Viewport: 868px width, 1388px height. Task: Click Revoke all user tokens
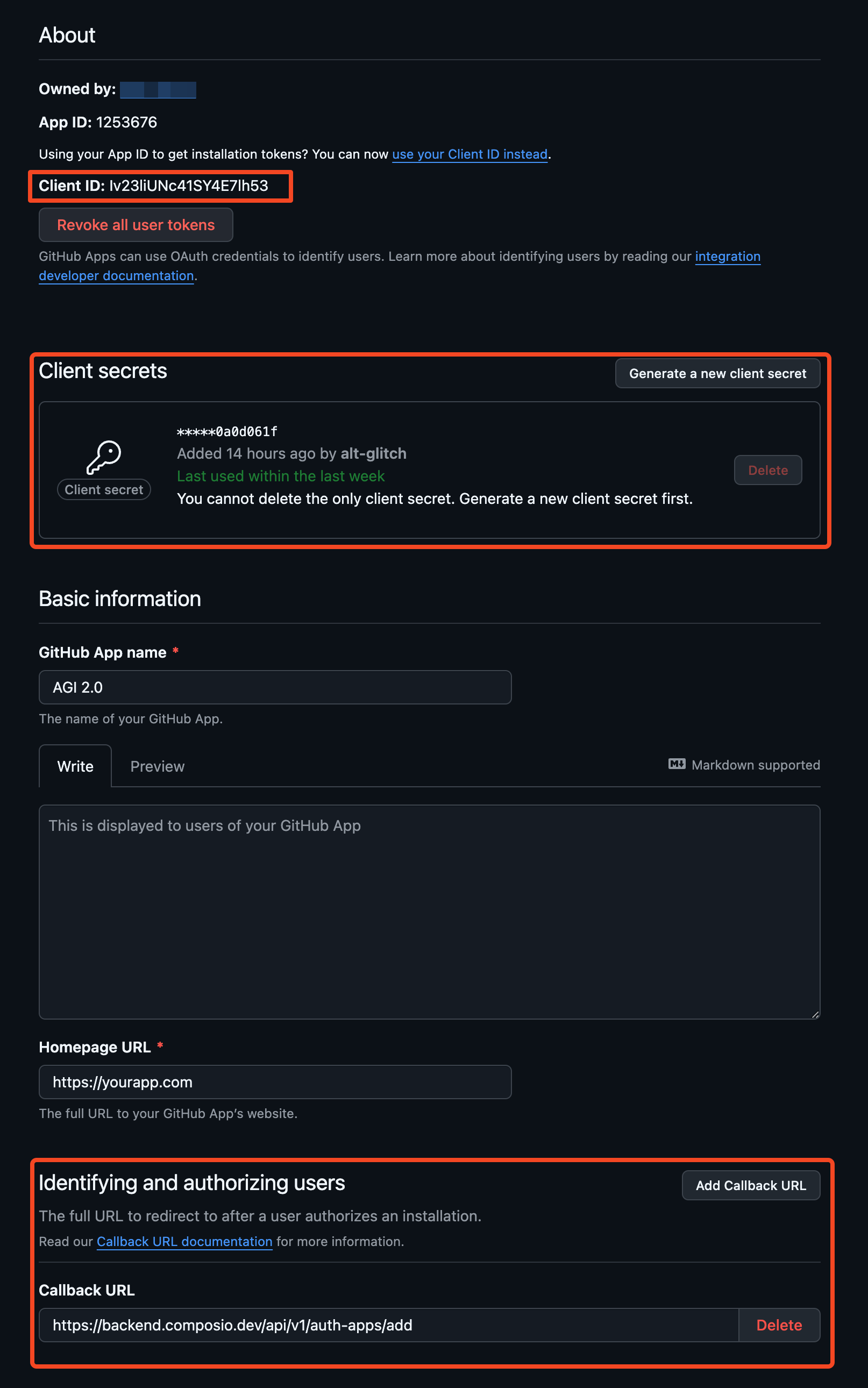(x=136, y=224)
